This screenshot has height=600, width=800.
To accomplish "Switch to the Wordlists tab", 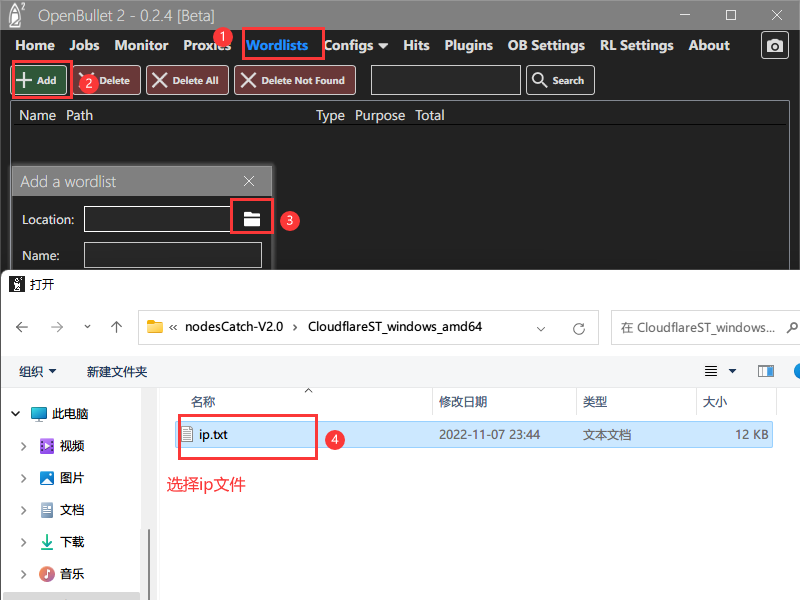I will pos(277,45).
